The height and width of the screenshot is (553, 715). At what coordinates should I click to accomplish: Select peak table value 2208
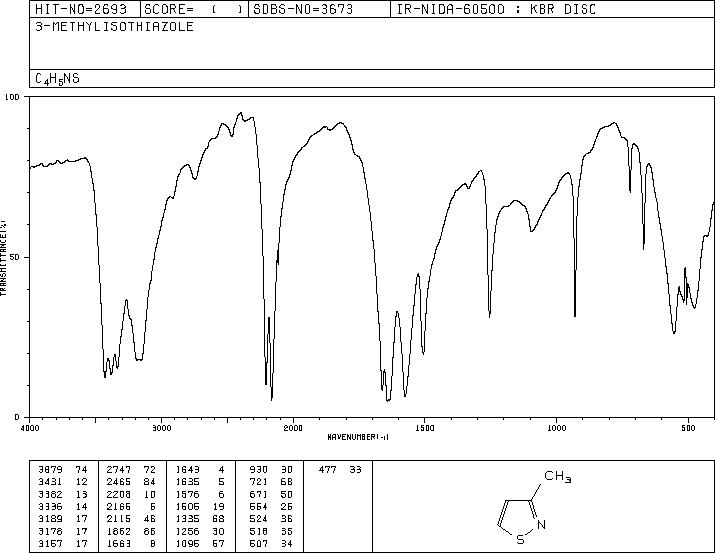[119, 494]
